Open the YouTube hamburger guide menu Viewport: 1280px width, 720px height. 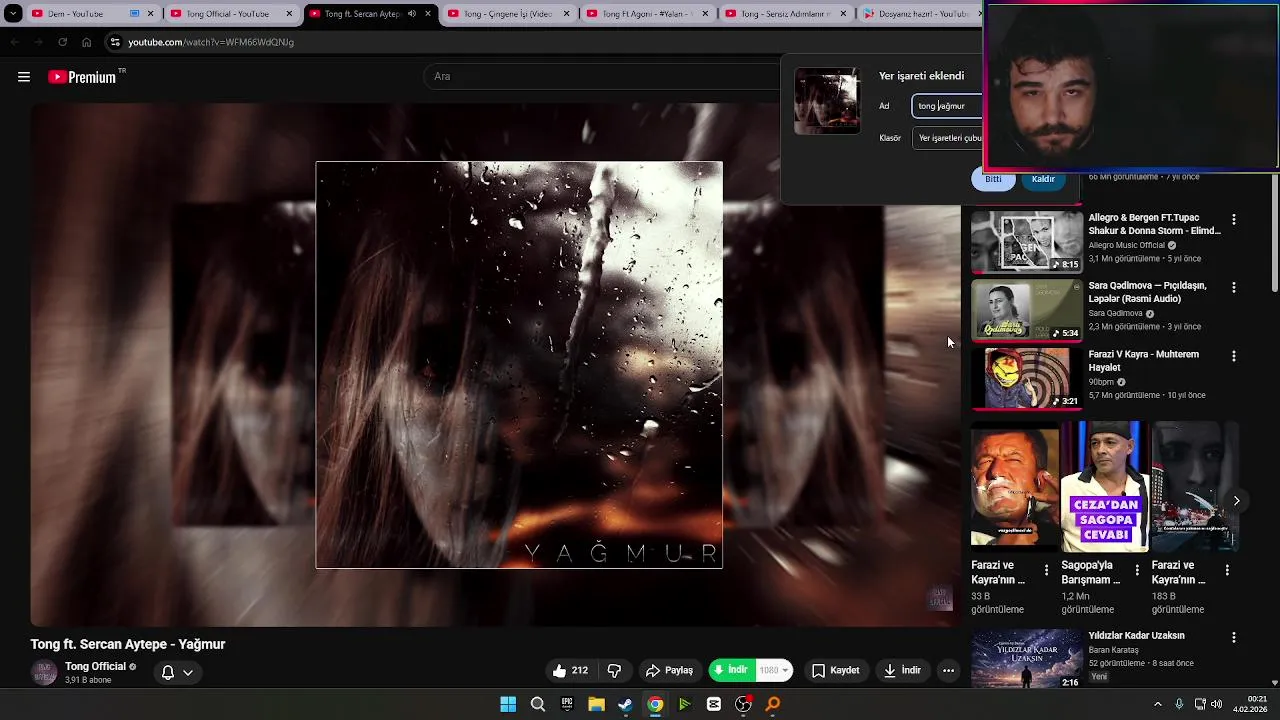click(x=24, y=77)
